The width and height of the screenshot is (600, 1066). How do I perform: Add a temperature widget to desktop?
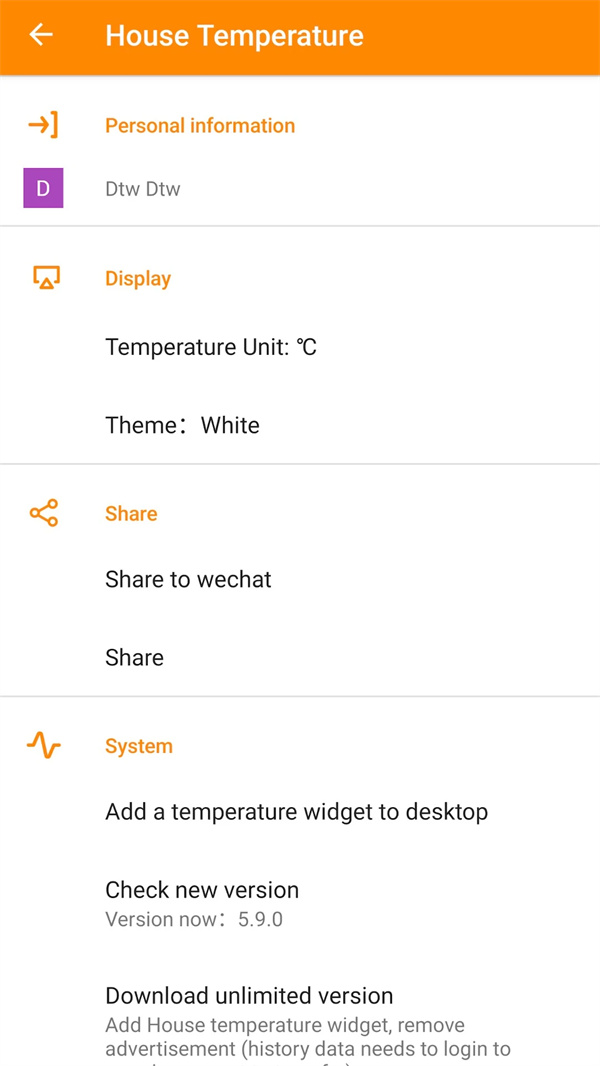point(296,812)
